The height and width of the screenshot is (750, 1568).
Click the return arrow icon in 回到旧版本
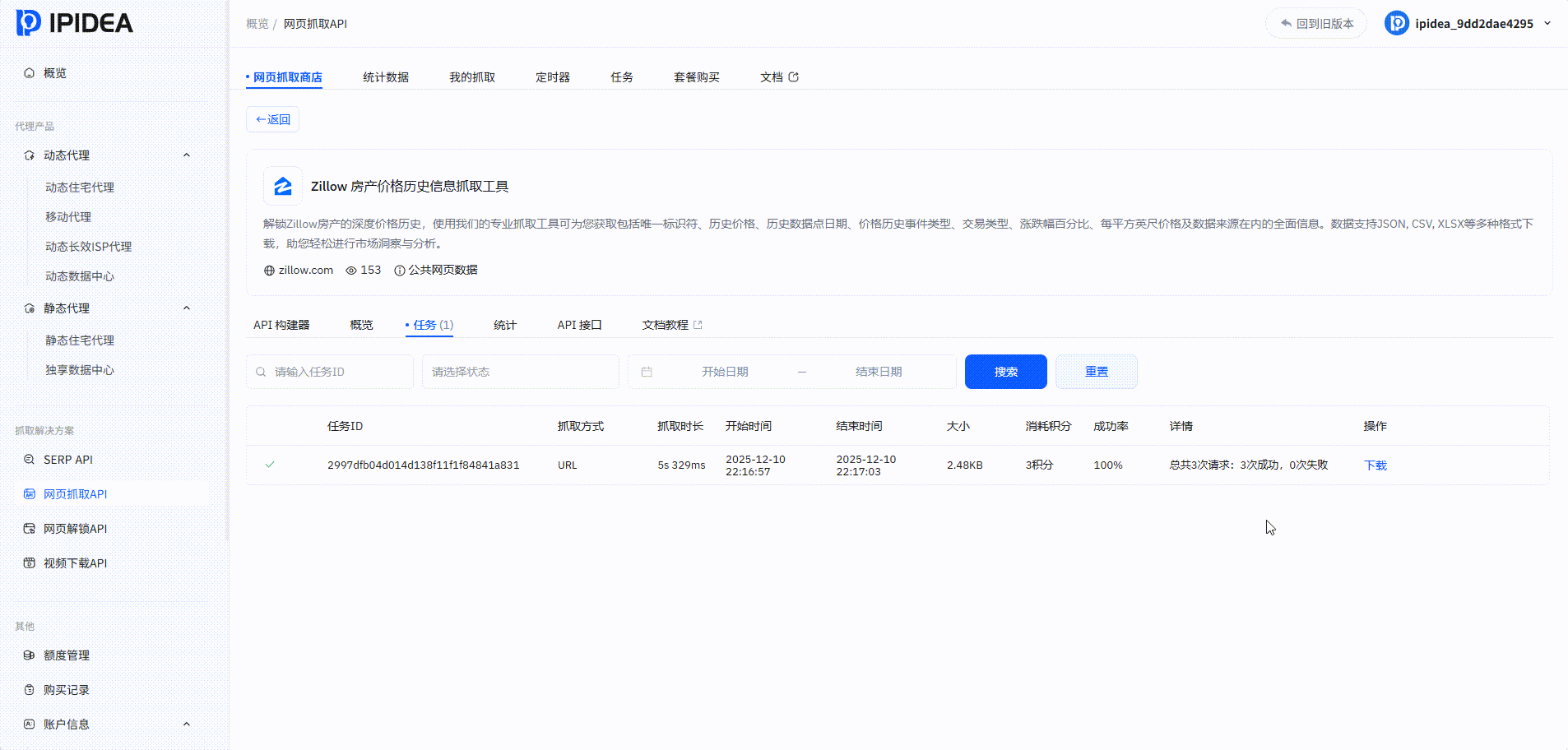(x=1286, y=23)
